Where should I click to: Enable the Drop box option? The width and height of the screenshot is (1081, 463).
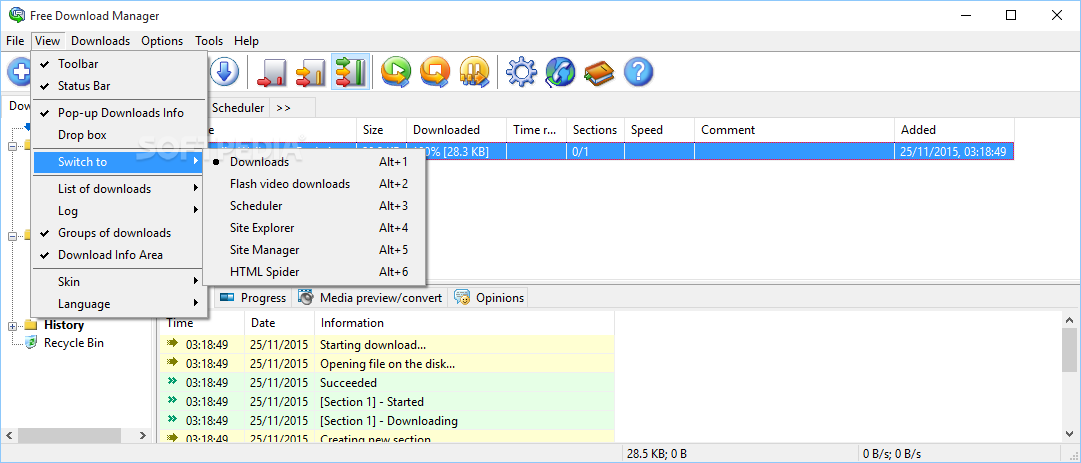(x=119, y=135)
